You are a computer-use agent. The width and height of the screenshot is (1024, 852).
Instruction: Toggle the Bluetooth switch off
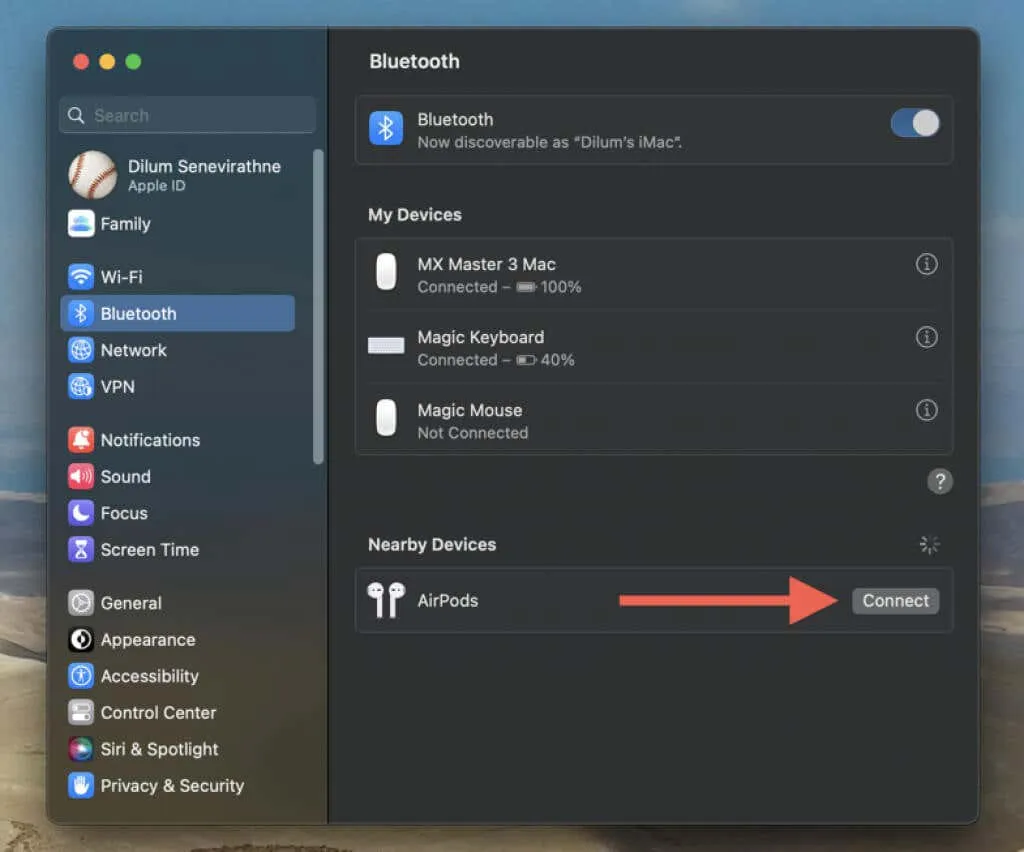click(914, 123)
